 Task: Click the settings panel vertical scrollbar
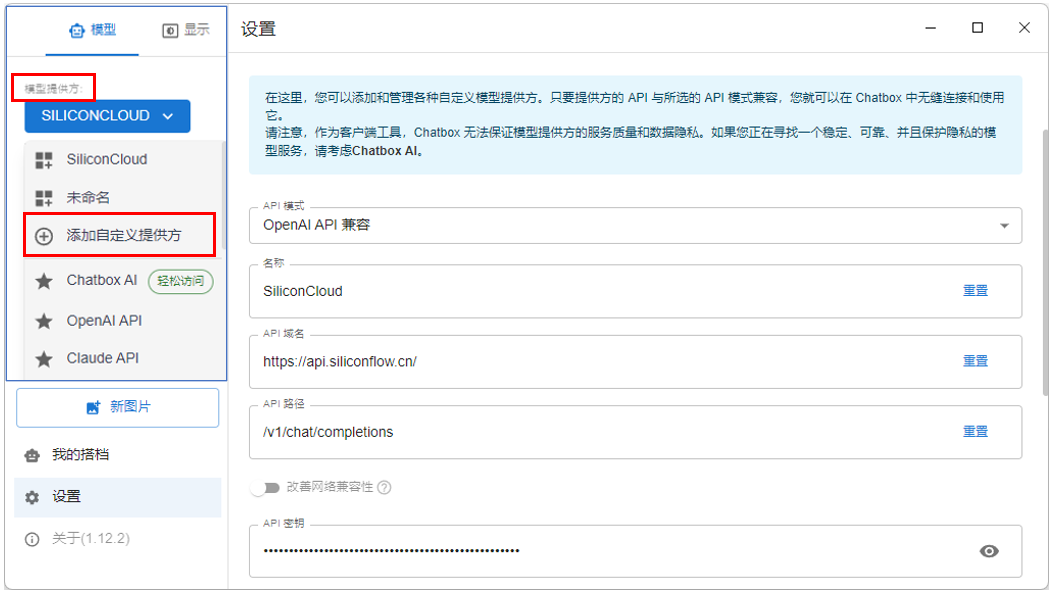tap(1045, 262)
